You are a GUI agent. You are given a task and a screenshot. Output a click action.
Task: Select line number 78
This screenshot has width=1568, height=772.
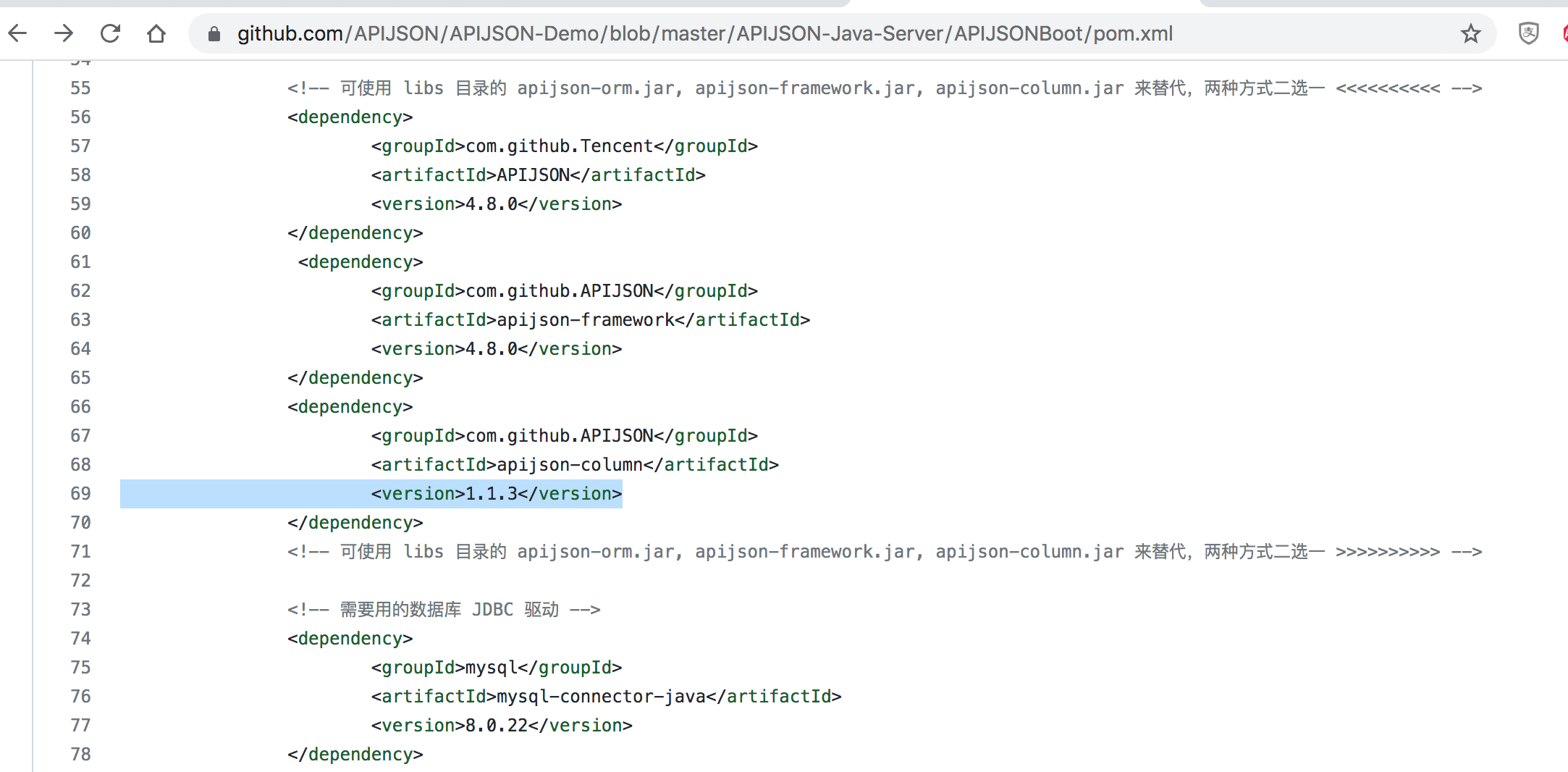(80, 754)
